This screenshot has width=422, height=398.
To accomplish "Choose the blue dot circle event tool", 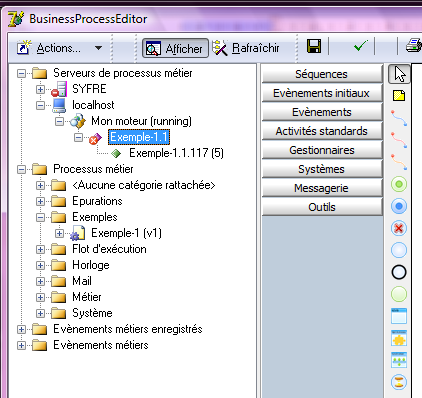I will click(x=399, y=206).
